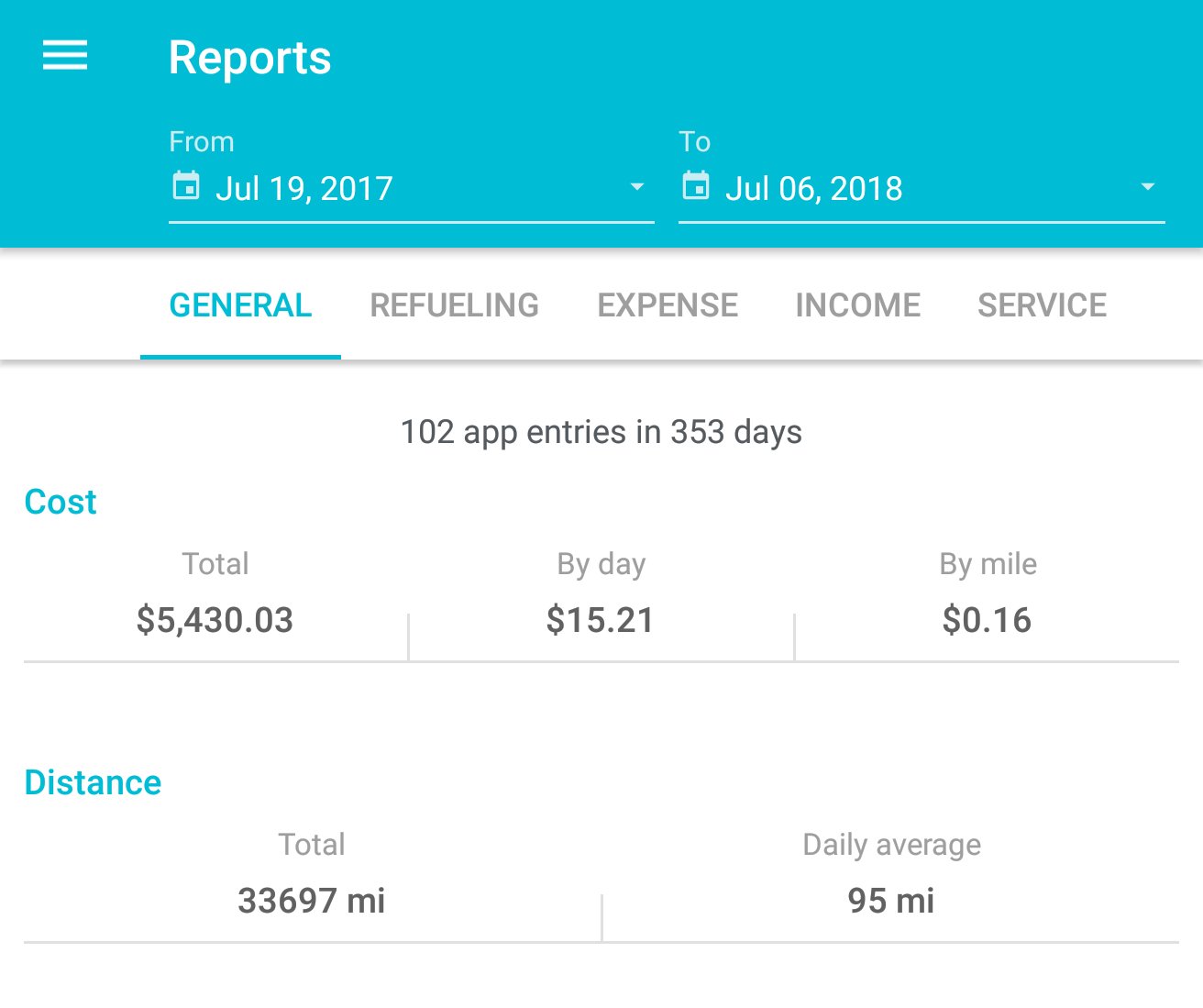This screenshot has height=1008, width=1203.
Task: Tap the Reports page title
Action: [x=249, y=58]
